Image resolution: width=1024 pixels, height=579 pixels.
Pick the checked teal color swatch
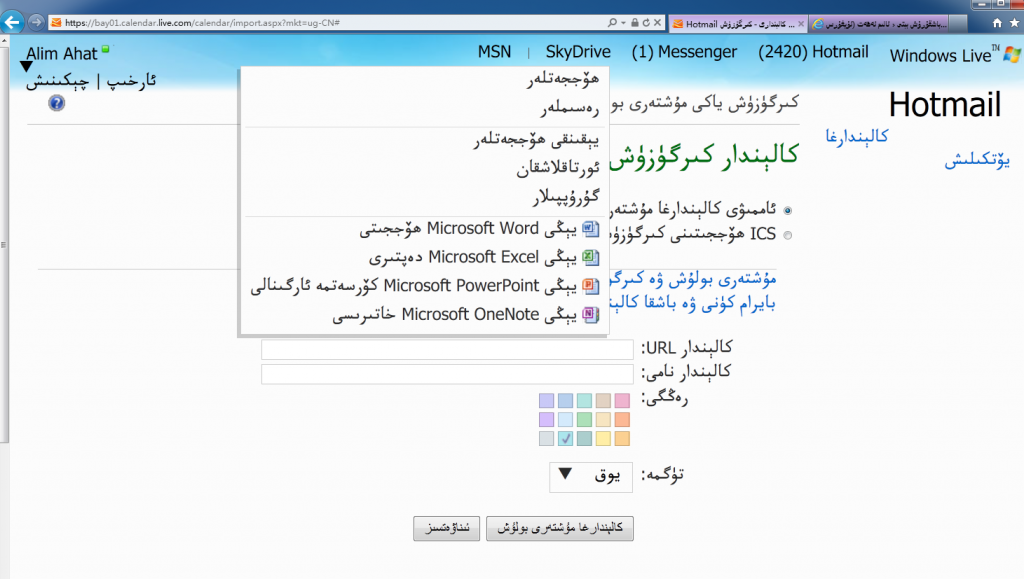(x=566, y=438)
